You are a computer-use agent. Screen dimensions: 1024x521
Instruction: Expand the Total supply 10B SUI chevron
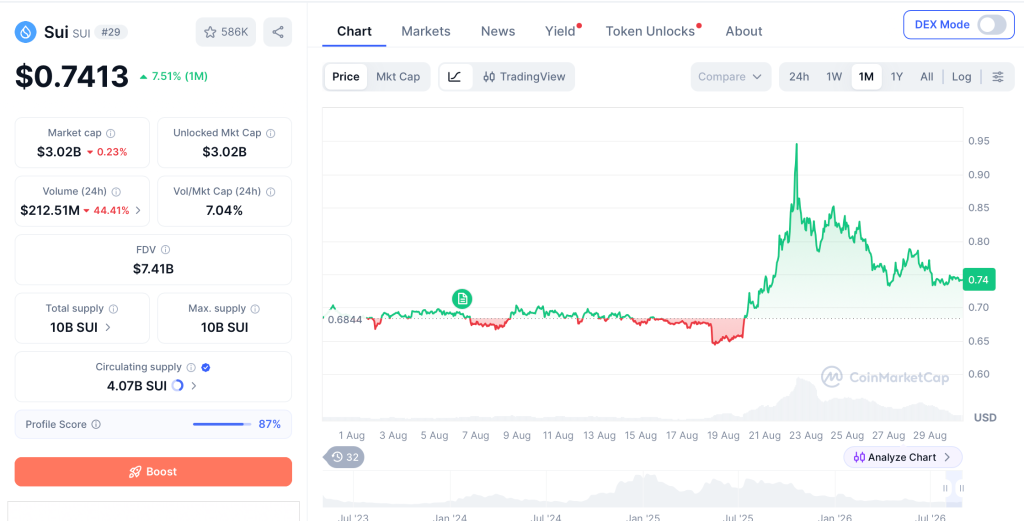[x=108, y=327]
